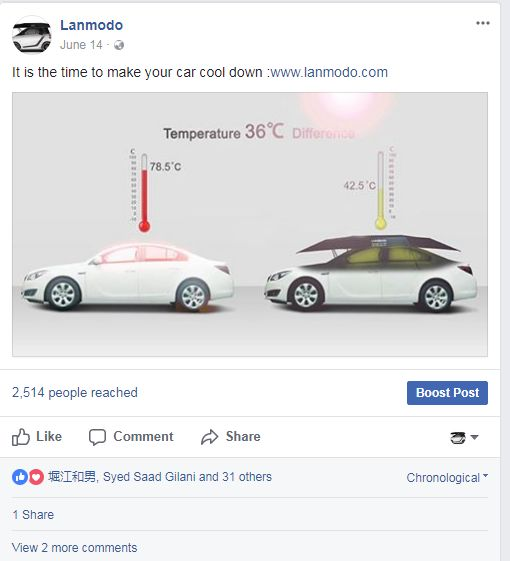The width and height of the screenshot is (510, 561).
Task: Show the 31 others who reacted
Action: tap(247, 477)
